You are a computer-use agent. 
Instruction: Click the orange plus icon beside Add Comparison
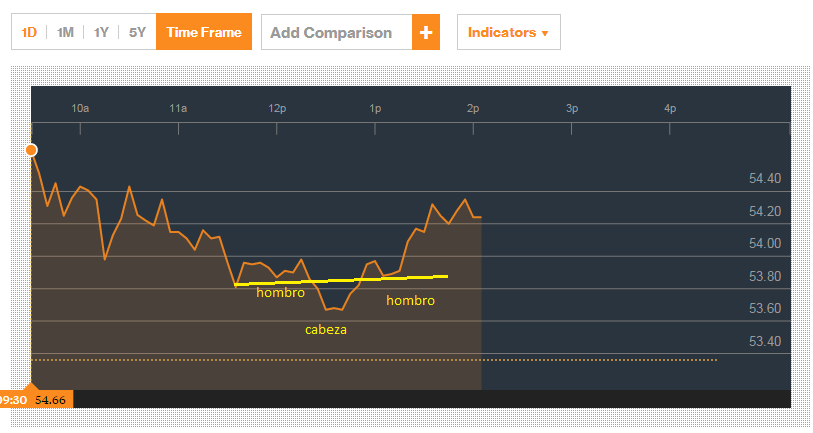(x=426, y=32)
